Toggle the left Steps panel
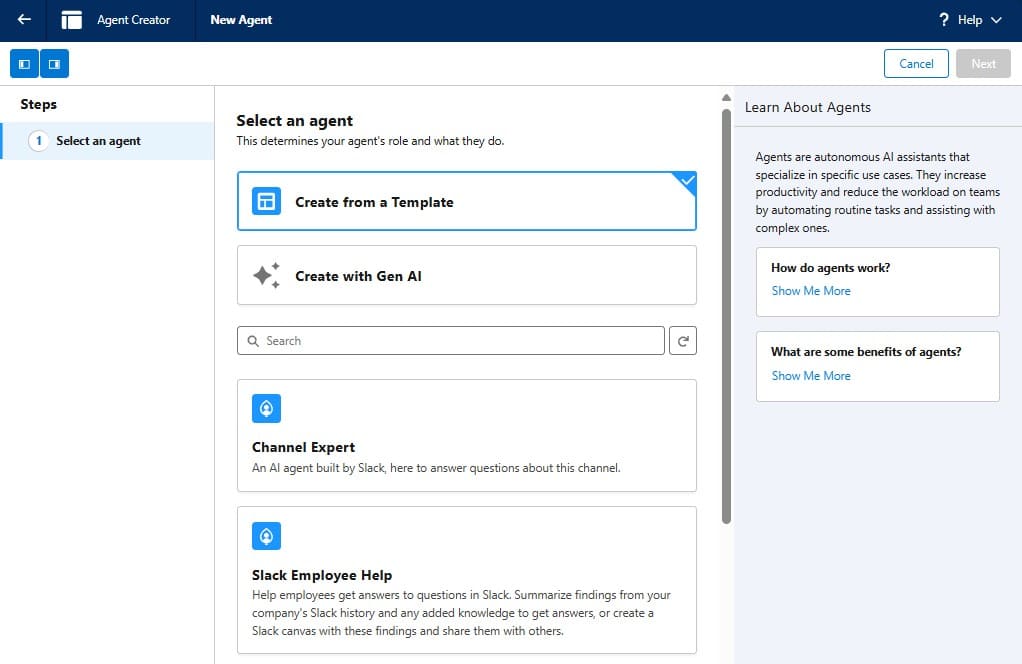This screenshot has width=1022, height=664. click(25, 64)
